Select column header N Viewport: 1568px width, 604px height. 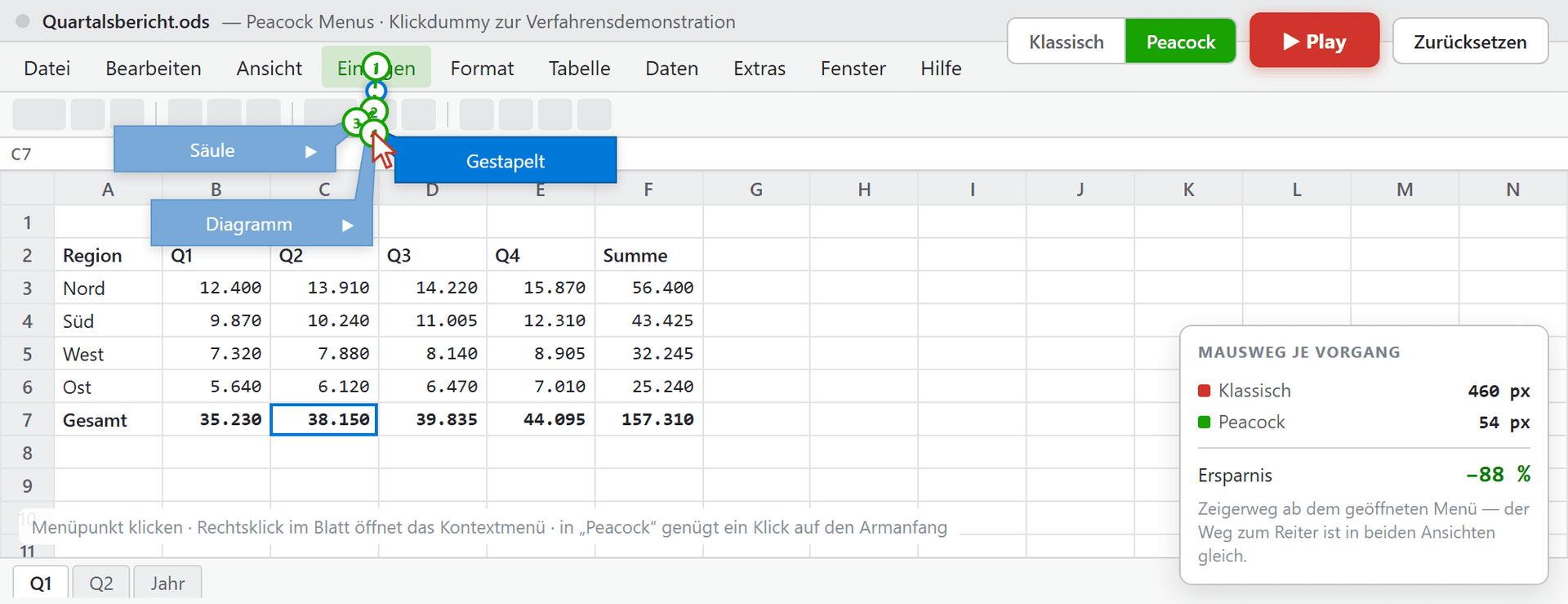point(1512,190)
